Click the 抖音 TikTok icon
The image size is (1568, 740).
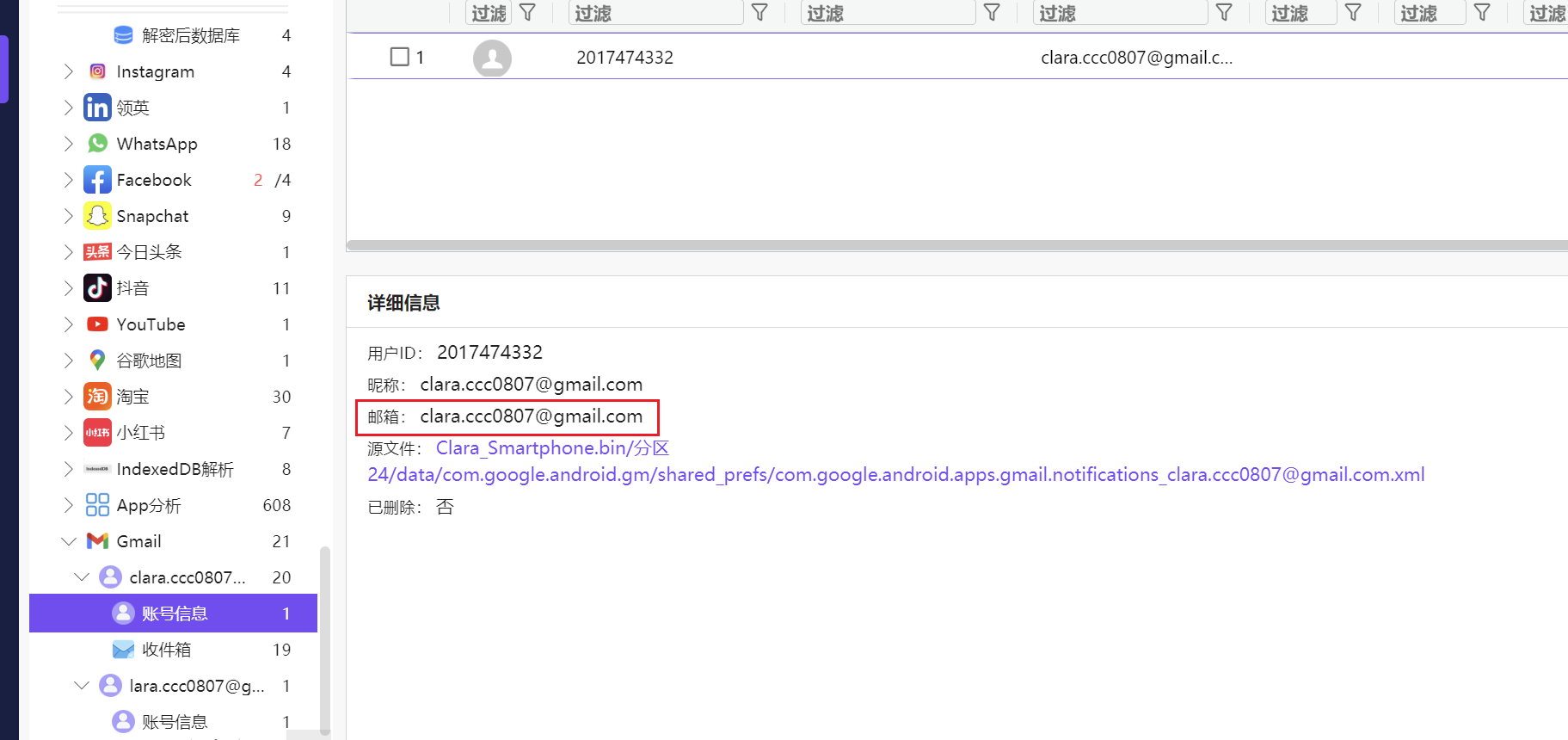coord(97,288)
